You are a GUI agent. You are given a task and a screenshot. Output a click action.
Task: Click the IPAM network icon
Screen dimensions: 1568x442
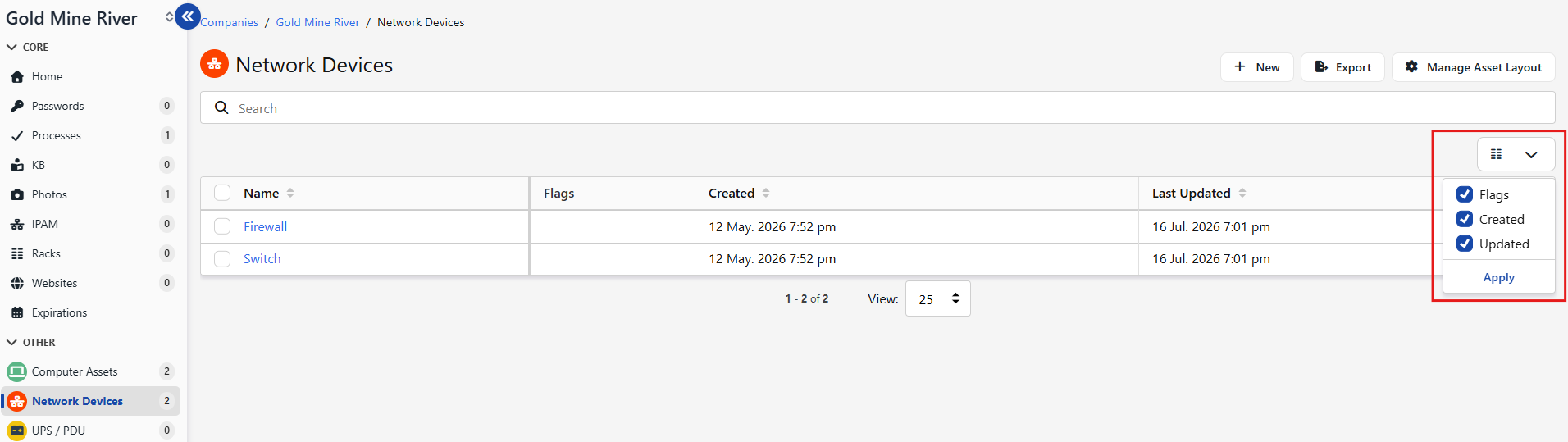point(17,224)
